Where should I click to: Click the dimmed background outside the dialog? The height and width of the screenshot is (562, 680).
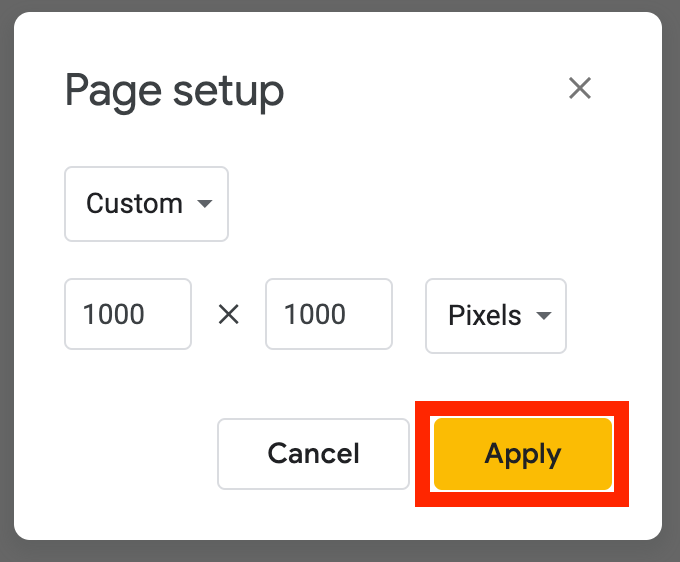672,300
